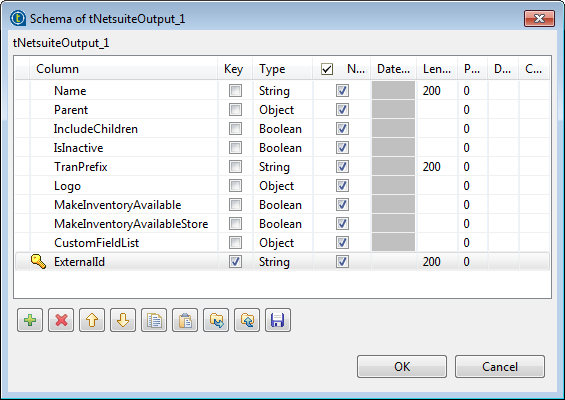Toggle Nullable checkbox for Logo row
This screenshot has width=565, height=400.
[x=342, y=186]
